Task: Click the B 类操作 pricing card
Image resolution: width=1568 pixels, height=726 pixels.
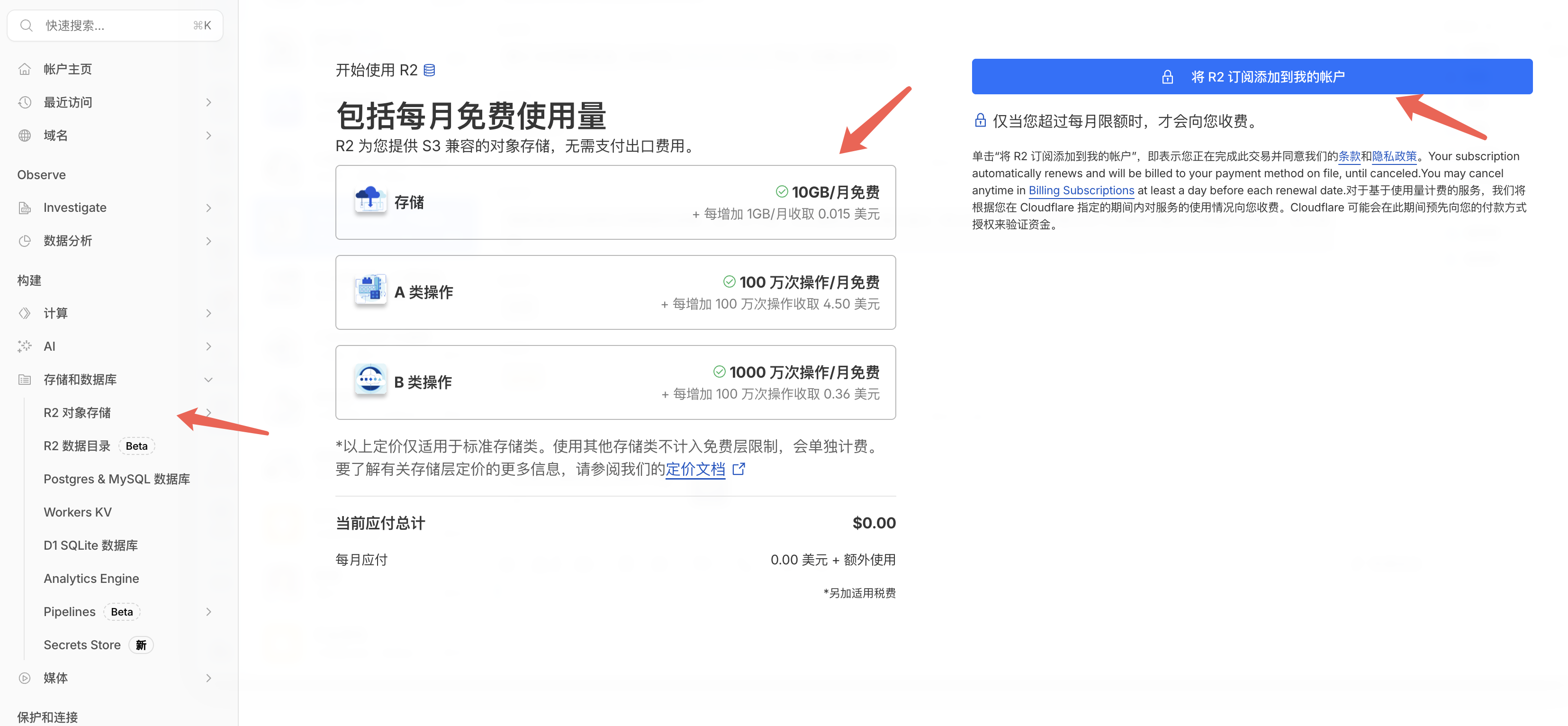Action: pos(615,382)
